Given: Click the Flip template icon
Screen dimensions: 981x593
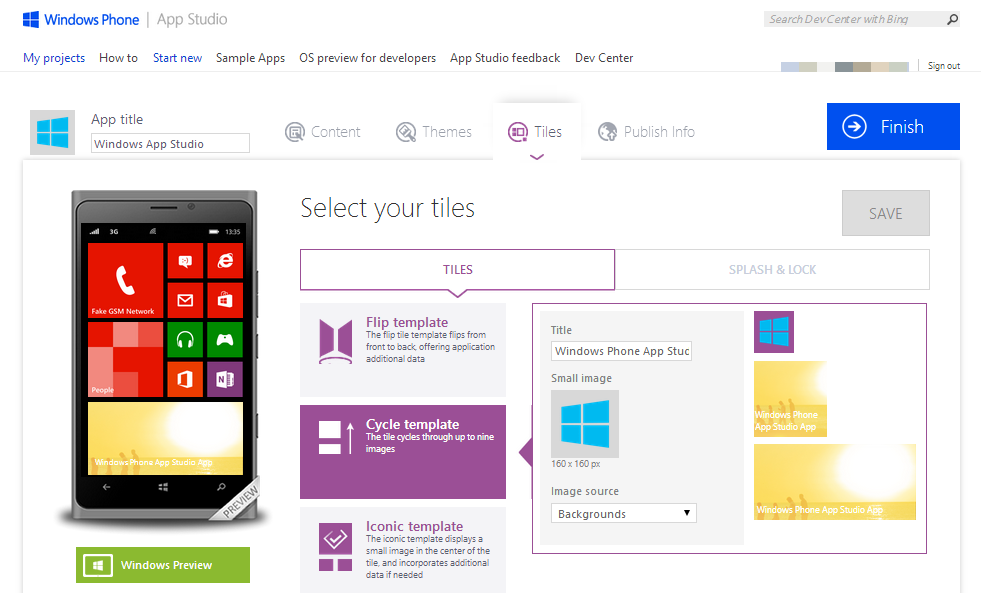Looking at the screenshot, I should 336,342.
